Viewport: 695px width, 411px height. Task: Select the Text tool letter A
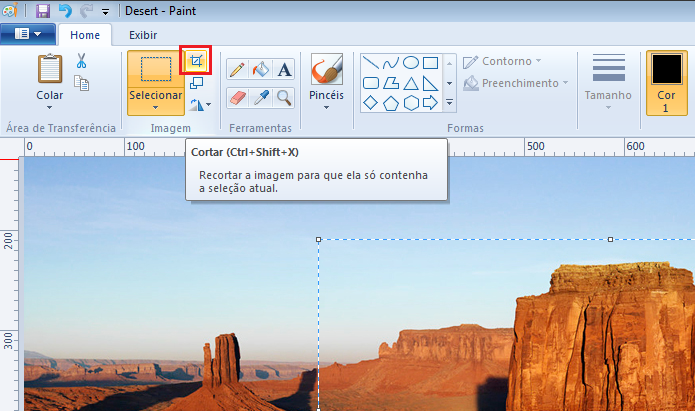click(284, 70)
